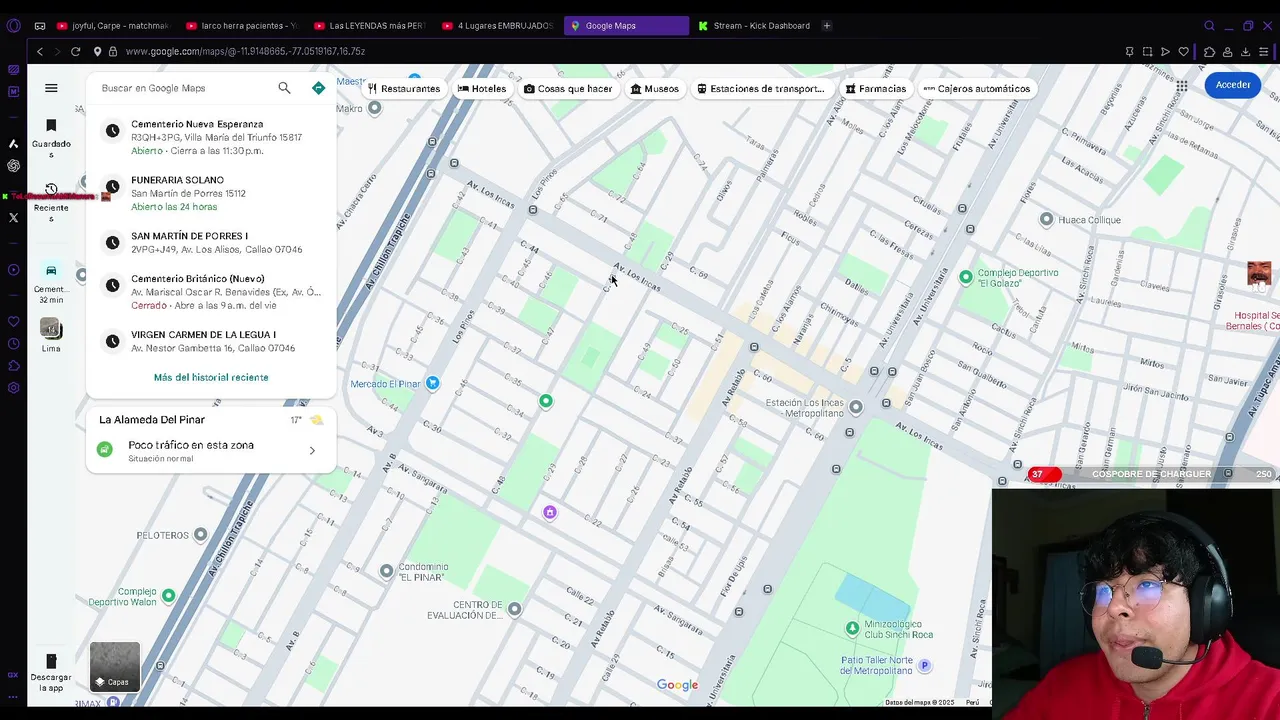Switch to Stream - Kick Dashboard tab
The height and width of the screenshot is (720, 1280).
click(x=754, y=26)
